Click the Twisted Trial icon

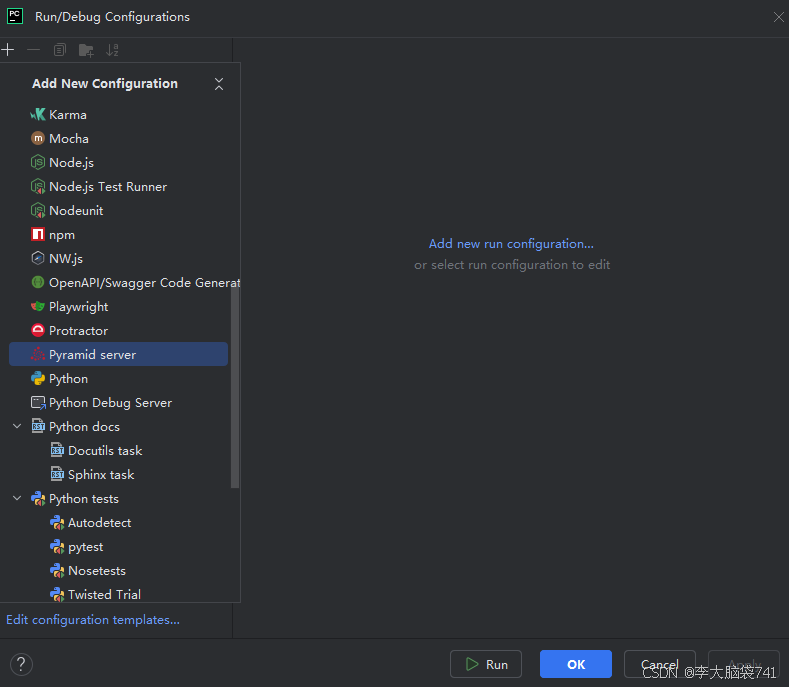click(x=57, y=594)
